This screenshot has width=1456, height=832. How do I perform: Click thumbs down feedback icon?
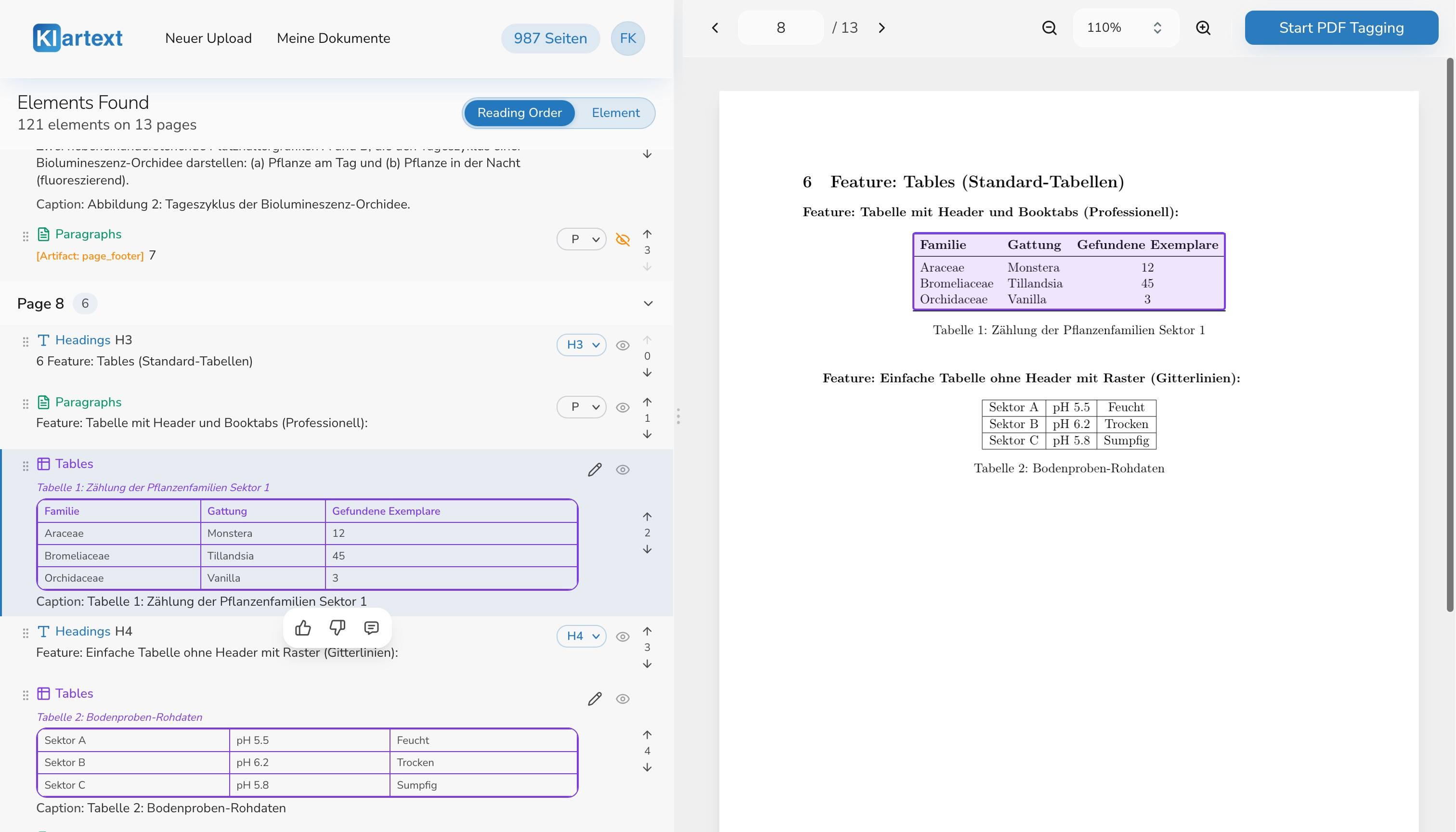click(337, 628)
